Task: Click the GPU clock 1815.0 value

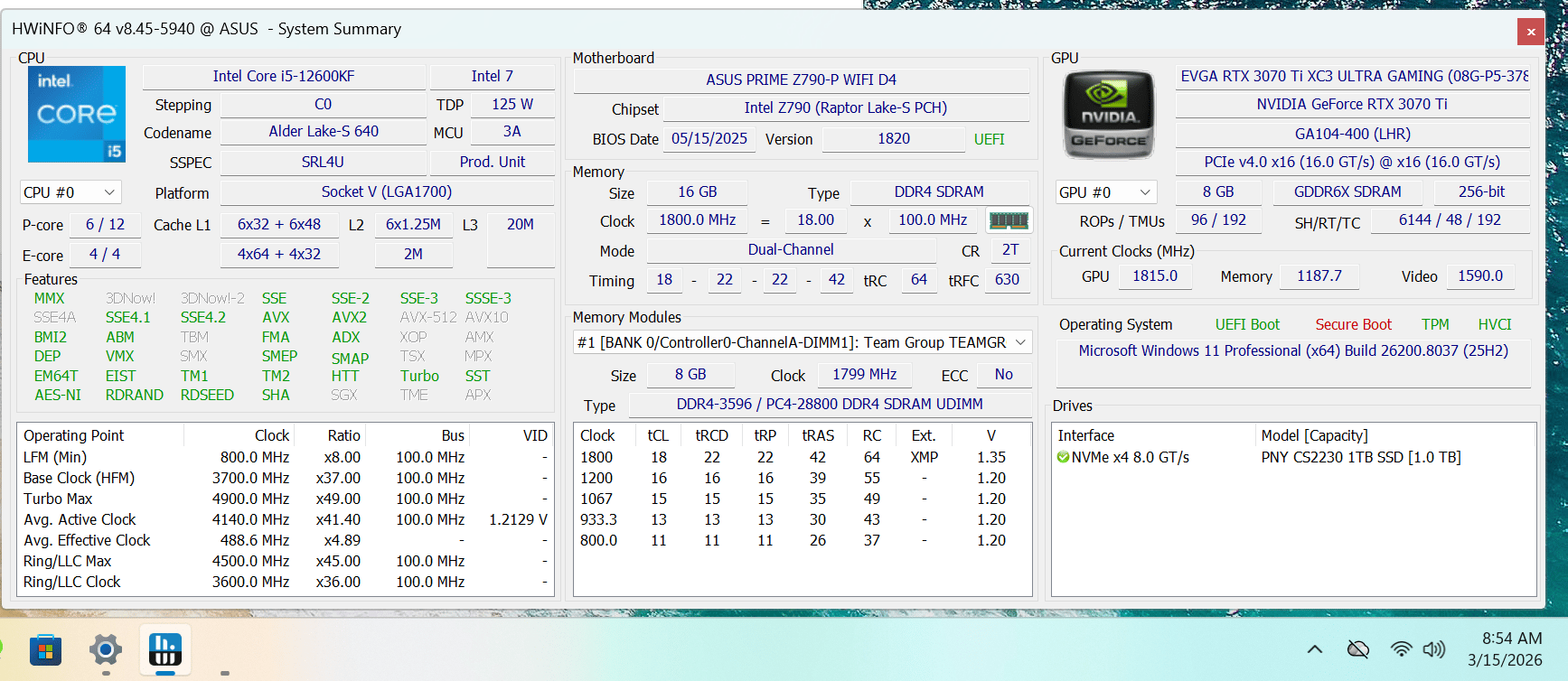Action: pos(1155,275)
